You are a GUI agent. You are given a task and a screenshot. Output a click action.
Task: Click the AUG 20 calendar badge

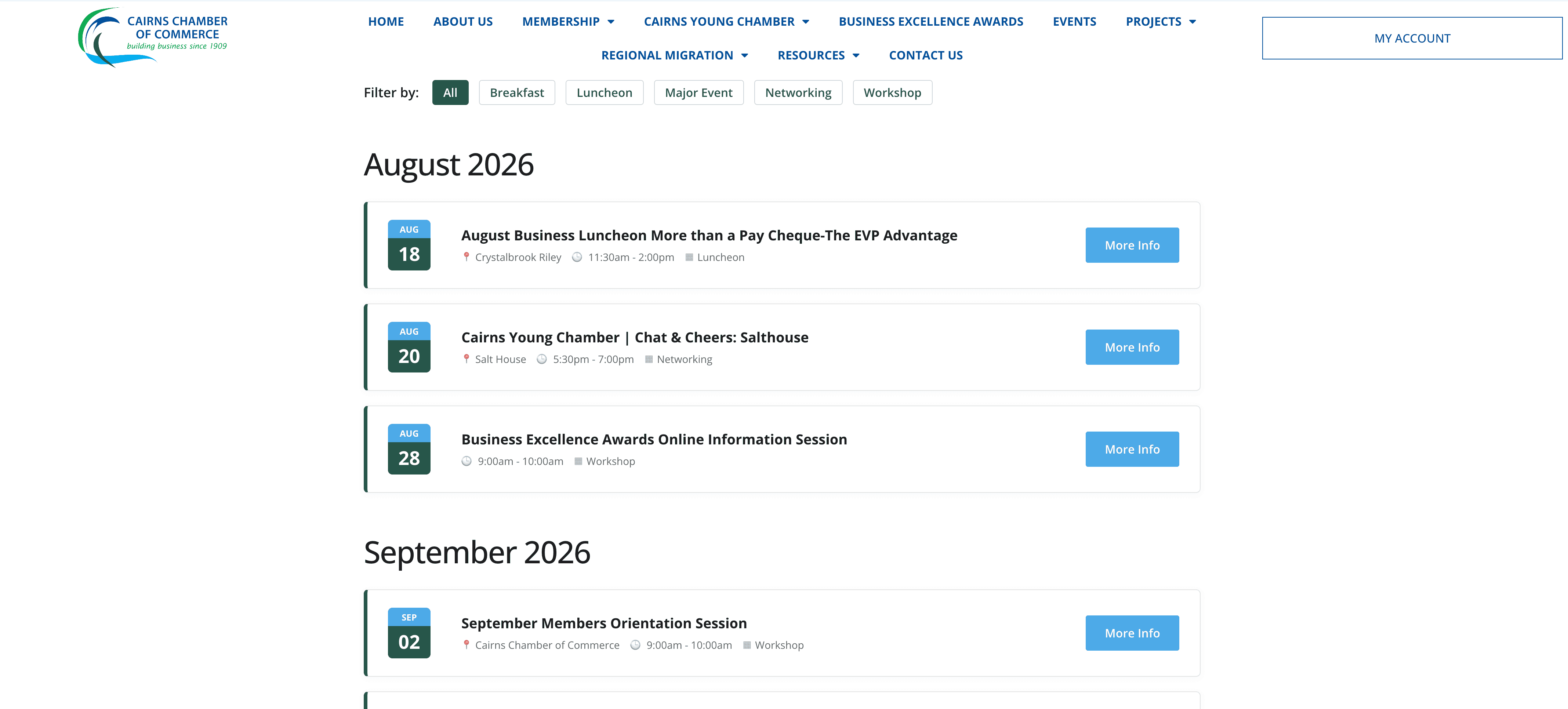coord(409,347)
